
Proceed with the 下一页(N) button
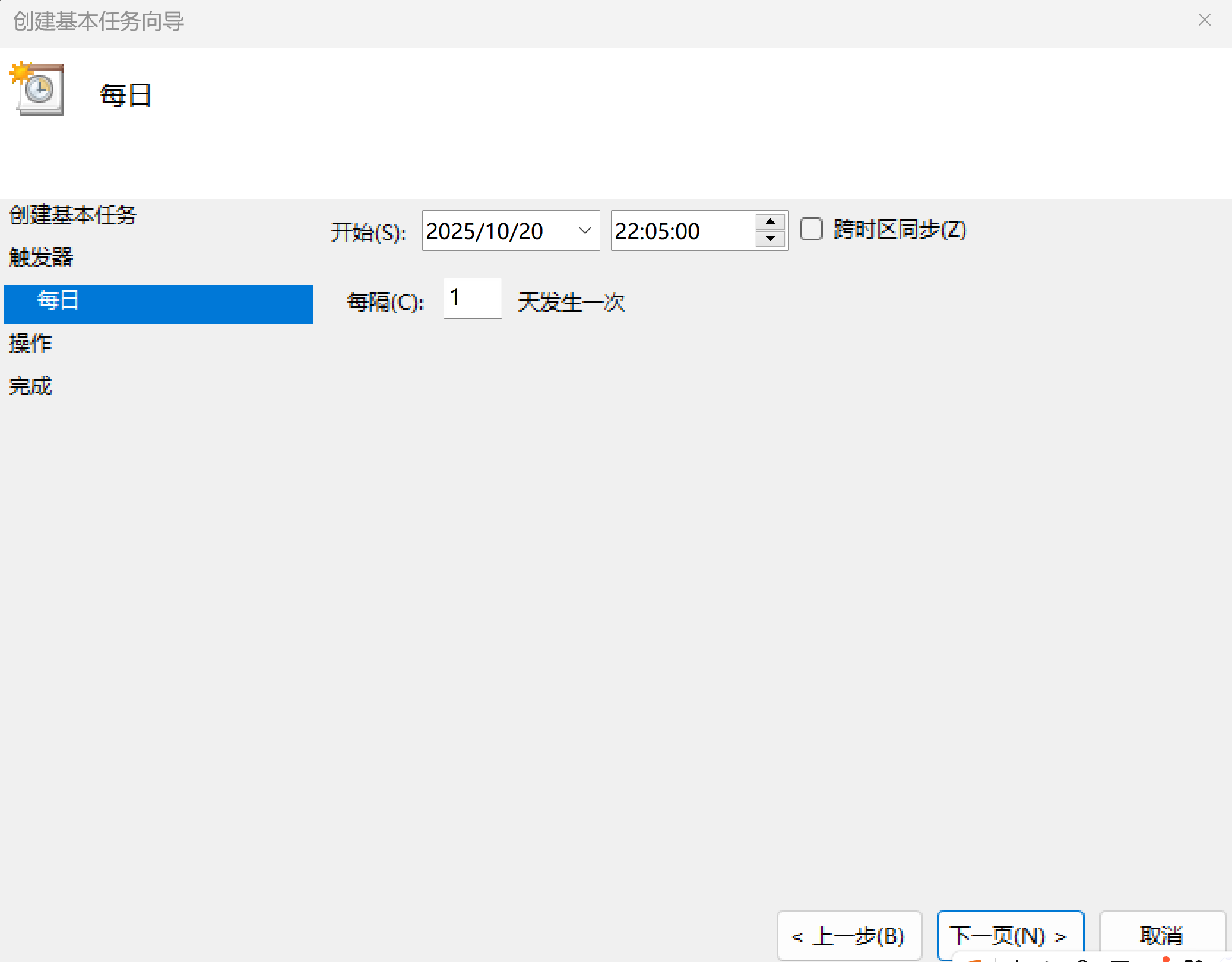coord(1009,936)
